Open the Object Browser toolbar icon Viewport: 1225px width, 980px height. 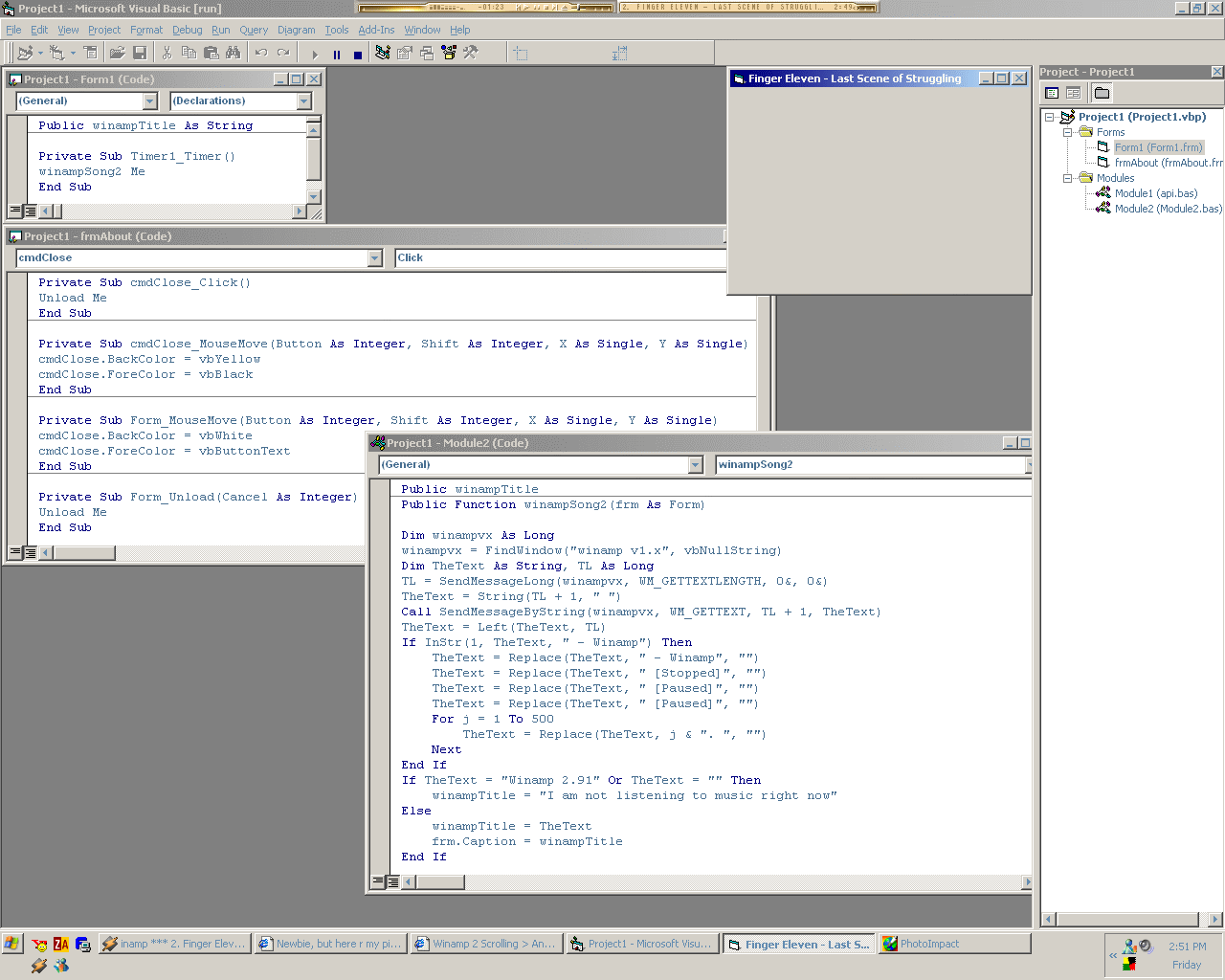449,54
